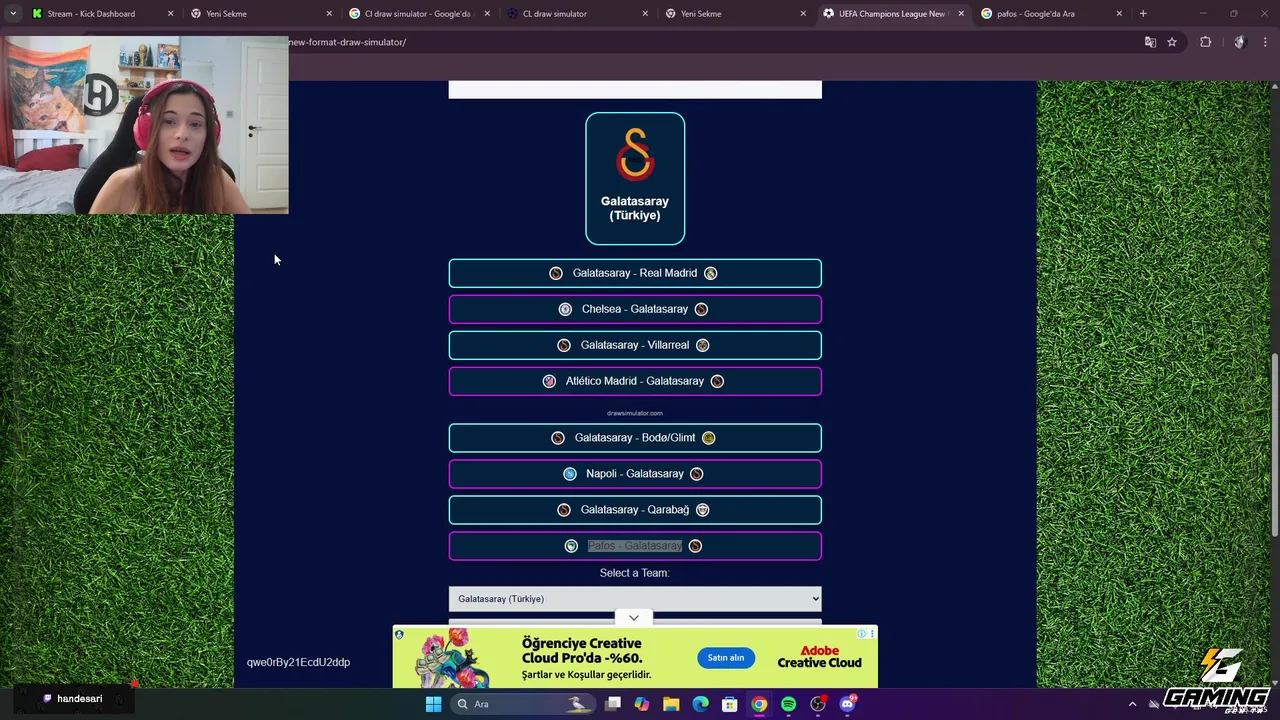Open the tab search dropdown arrow

point(13,14)
